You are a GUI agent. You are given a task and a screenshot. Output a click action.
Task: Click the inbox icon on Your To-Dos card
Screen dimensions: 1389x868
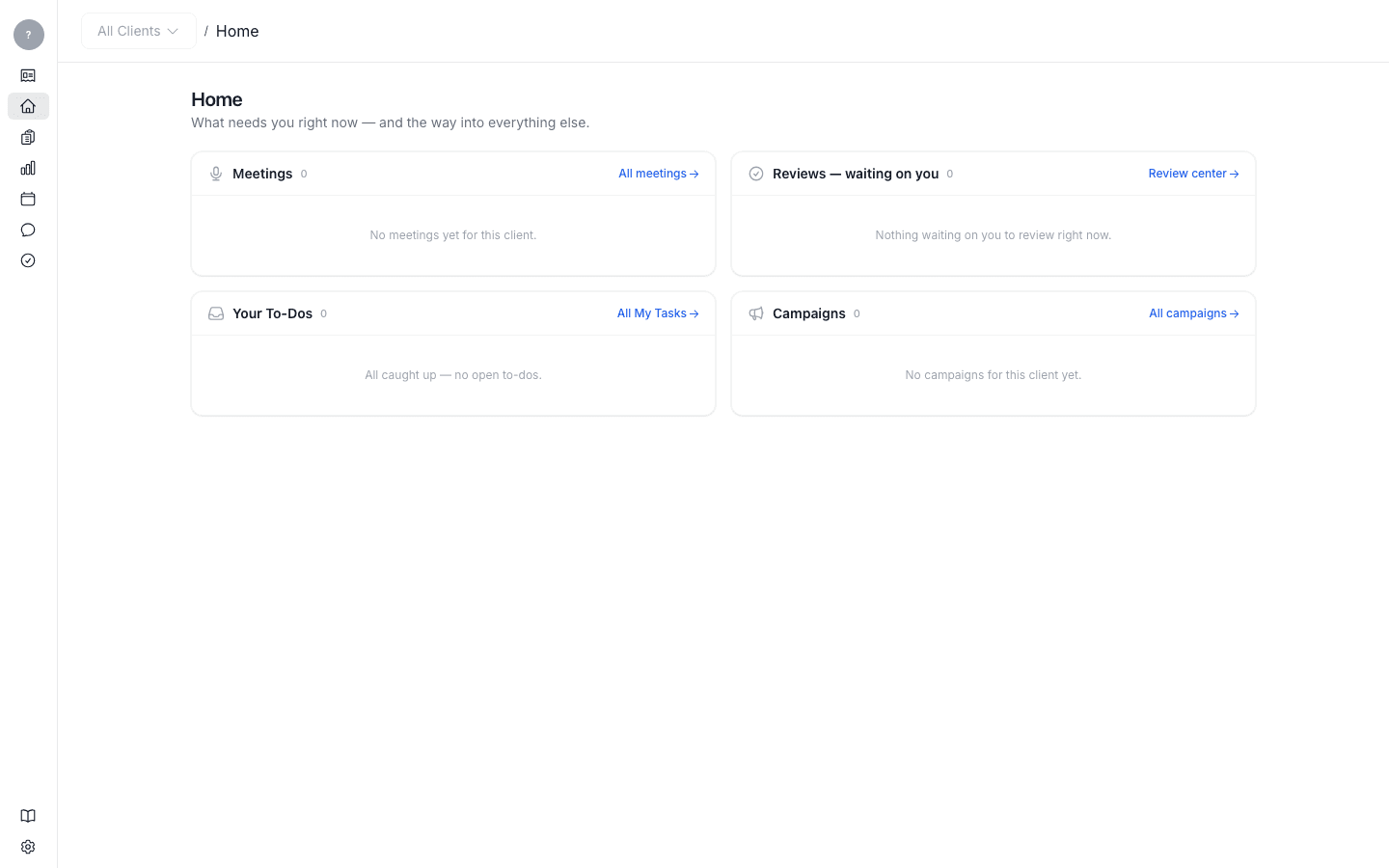coord(216,313)
